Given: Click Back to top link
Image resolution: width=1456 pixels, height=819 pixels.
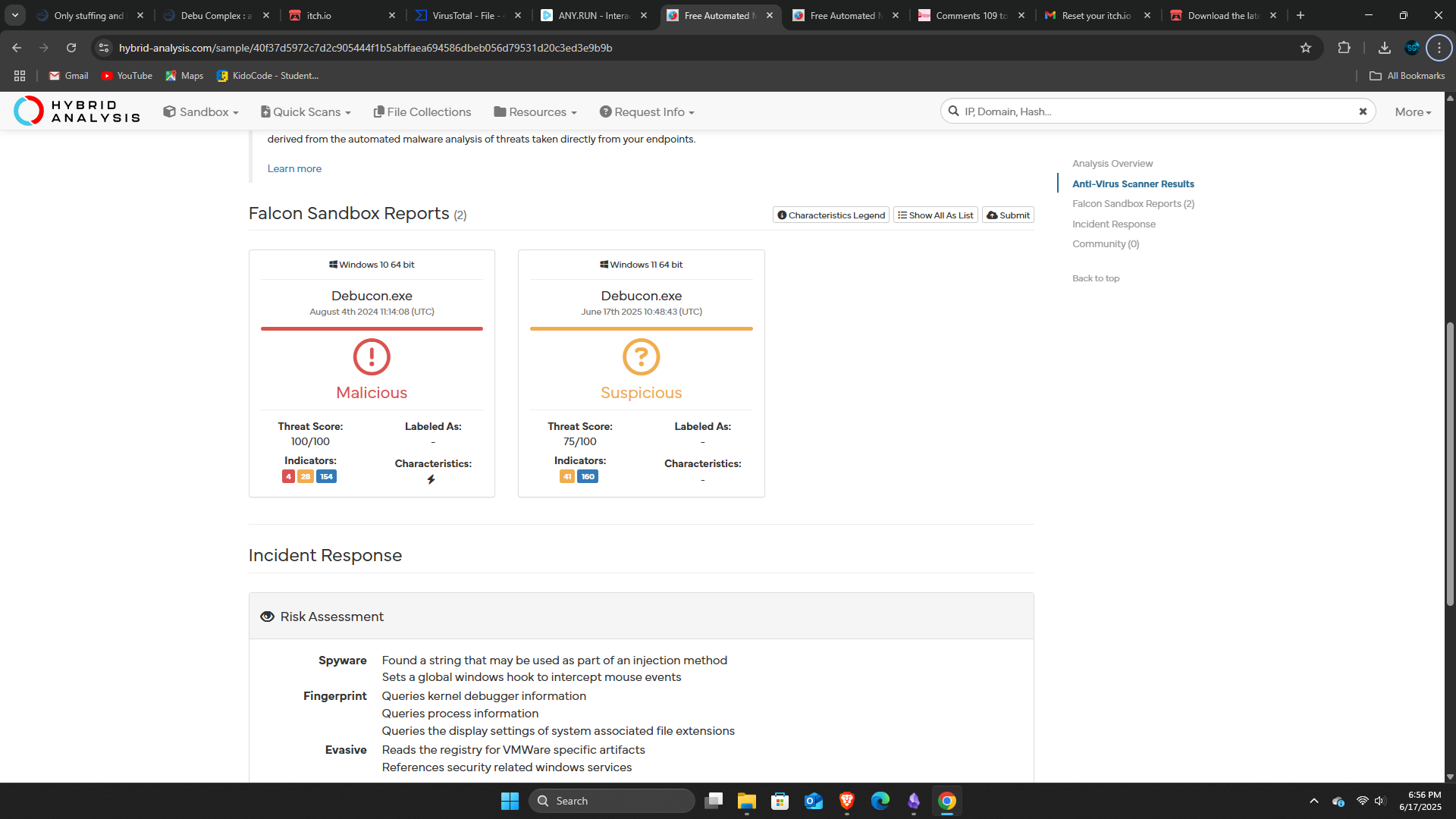Looking at the screenshot, I should [x=1095, y=278].
